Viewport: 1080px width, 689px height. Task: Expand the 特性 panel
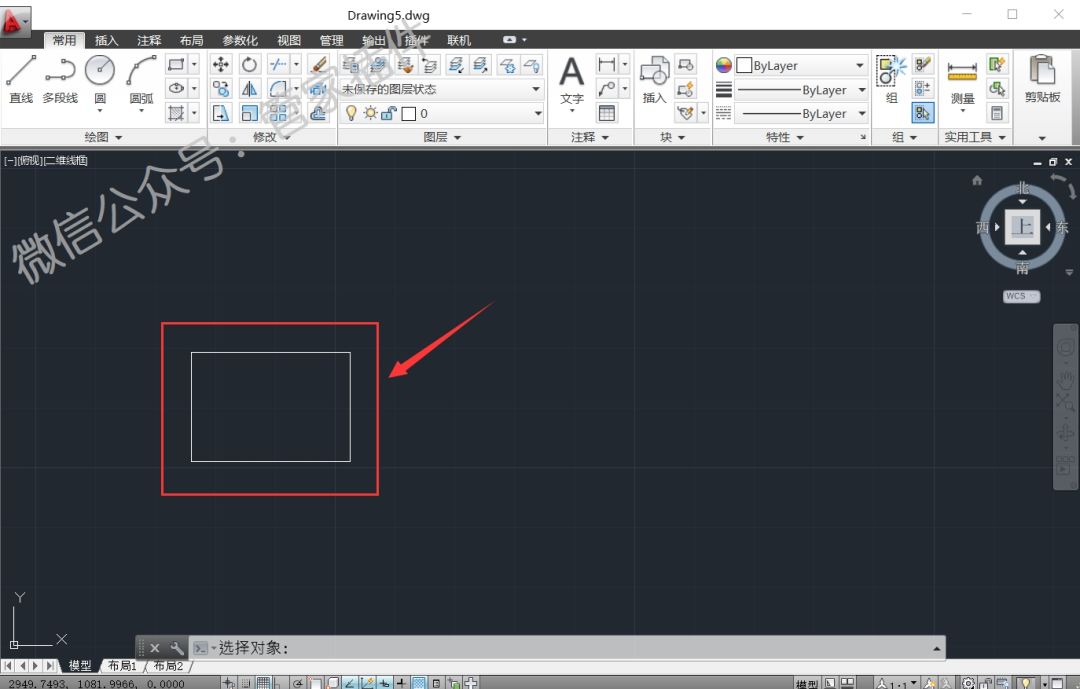785,137
